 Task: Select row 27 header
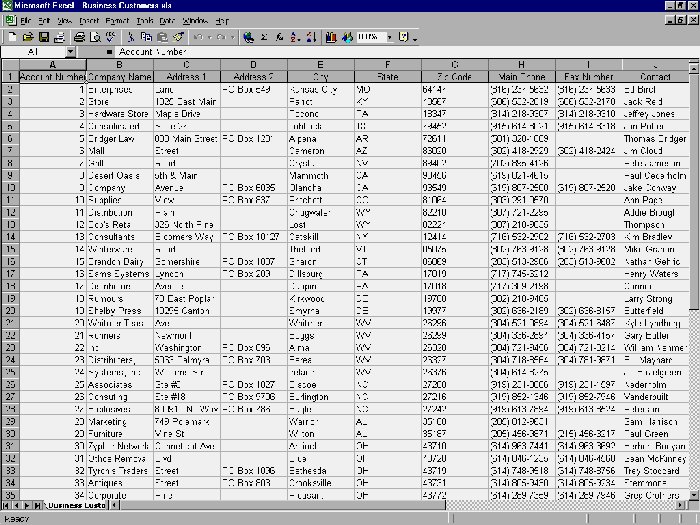pyautogui.click(x=10, y=396)
